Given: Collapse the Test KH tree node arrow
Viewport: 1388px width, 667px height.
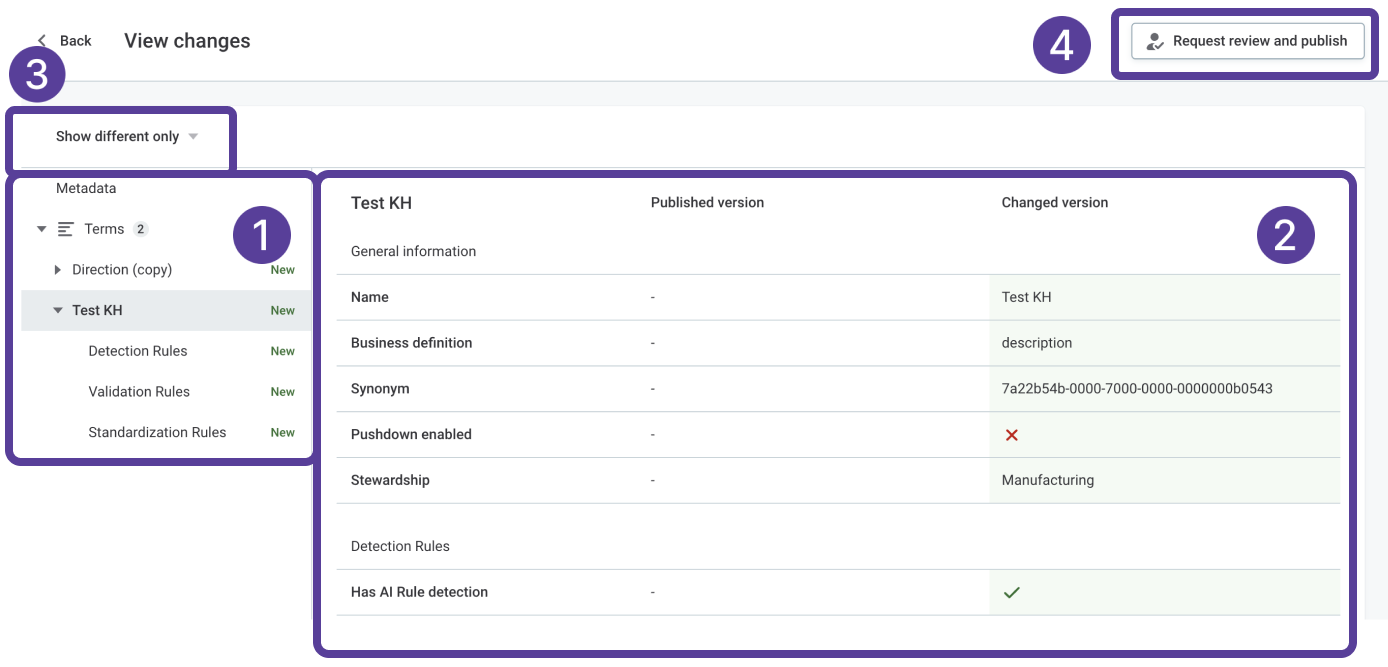Looking at the screenshot, I should 58,311.
